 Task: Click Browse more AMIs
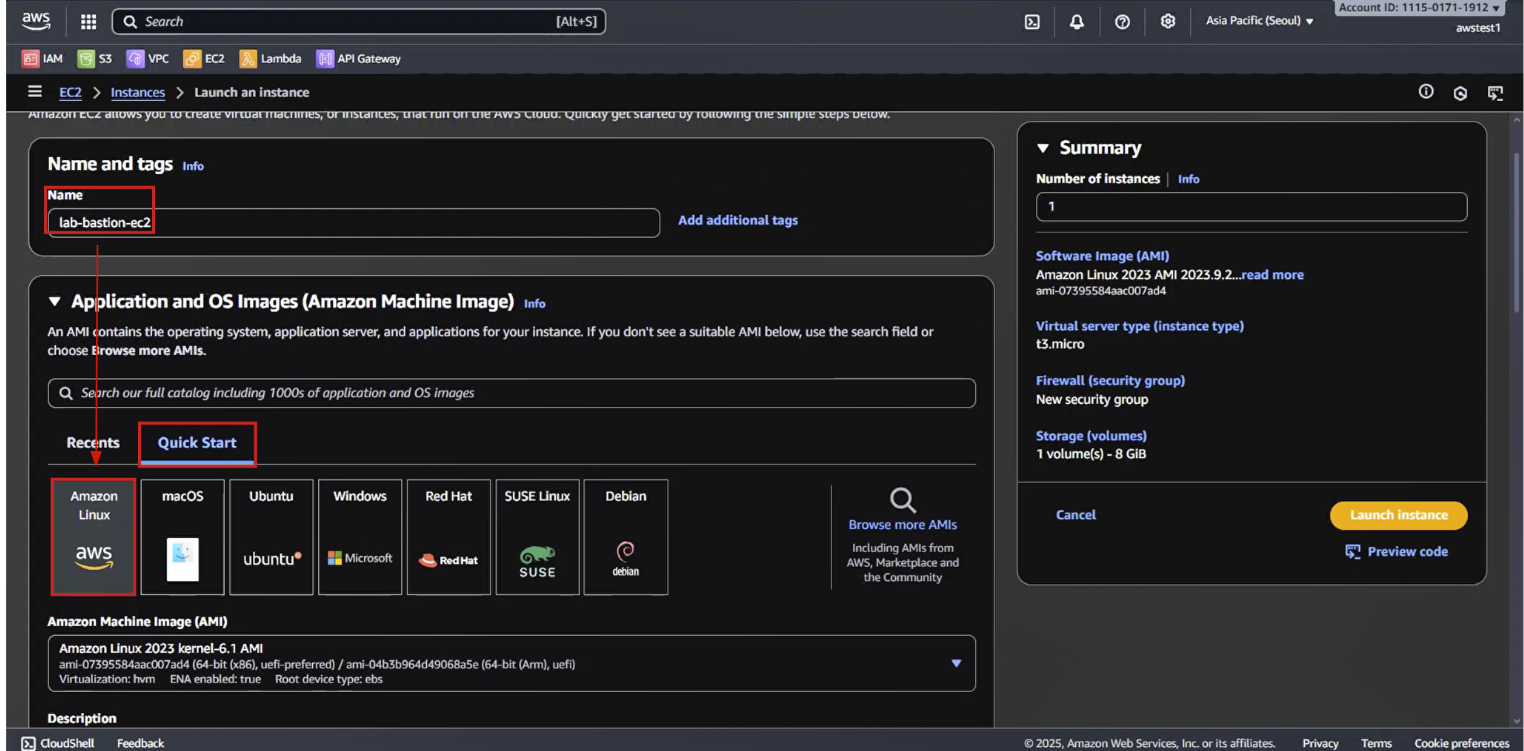903,524
